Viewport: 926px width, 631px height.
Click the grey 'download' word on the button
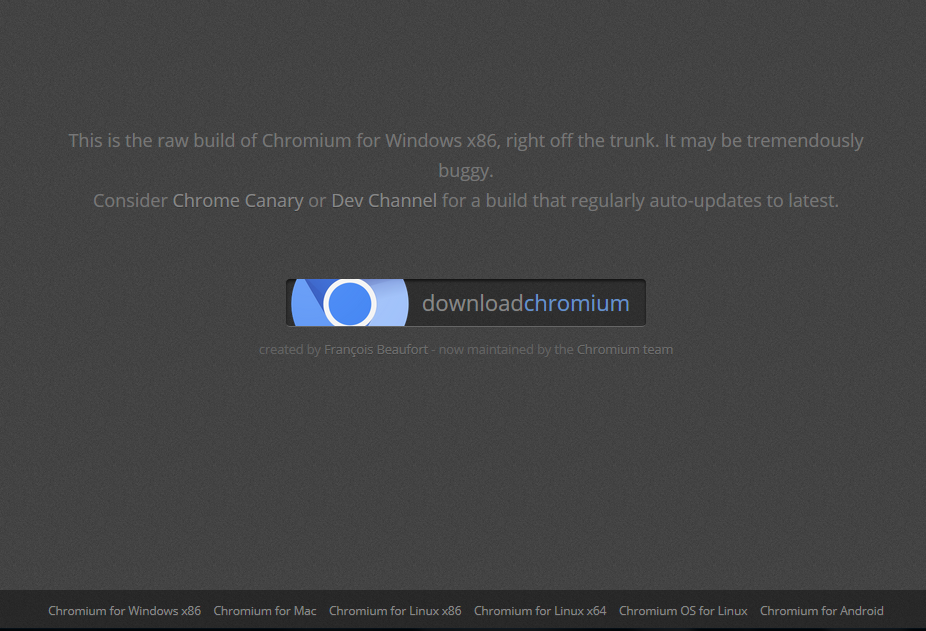[x=472, y=303]
